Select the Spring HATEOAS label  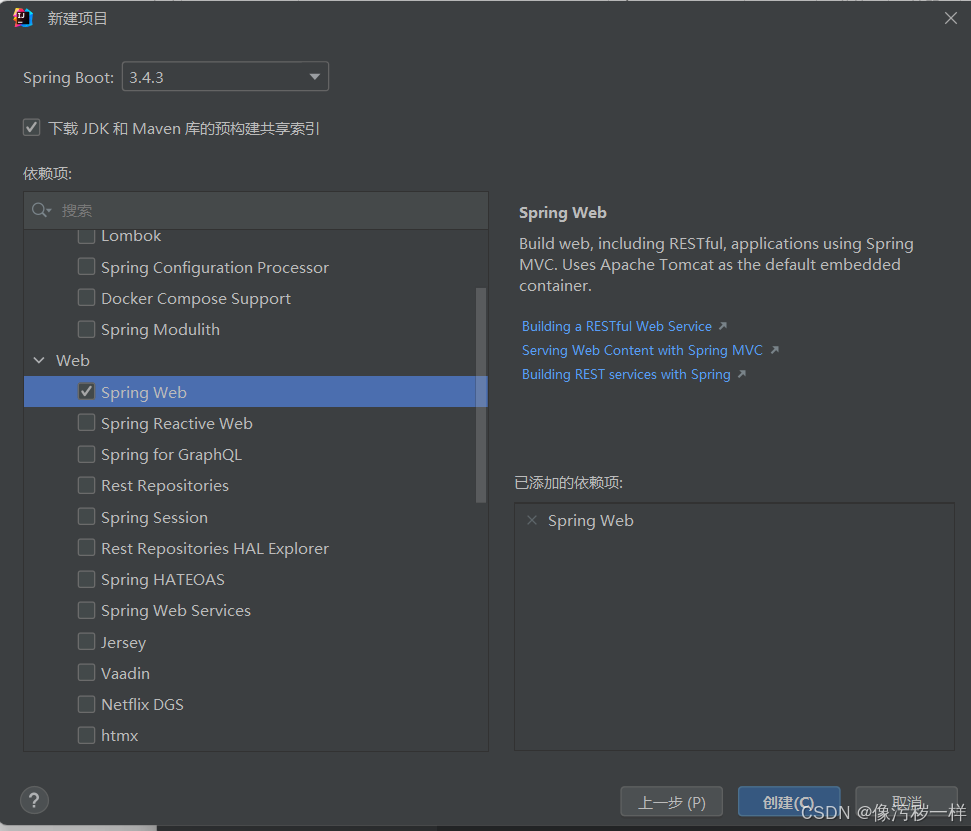[162, 580]
